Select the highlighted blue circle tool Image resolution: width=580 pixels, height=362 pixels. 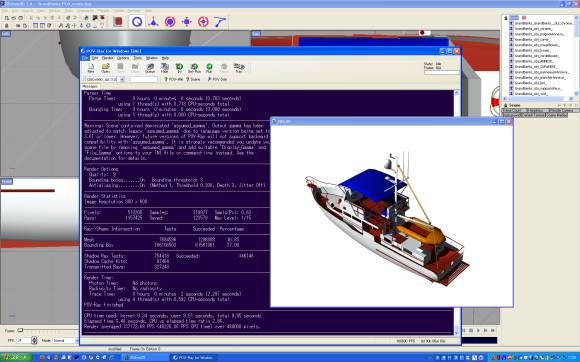click(137, 22)
